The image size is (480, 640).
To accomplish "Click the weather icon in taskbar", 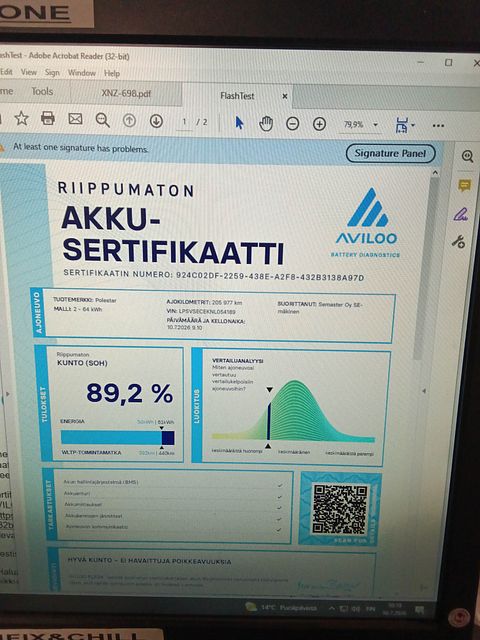I will pos(251,607).
